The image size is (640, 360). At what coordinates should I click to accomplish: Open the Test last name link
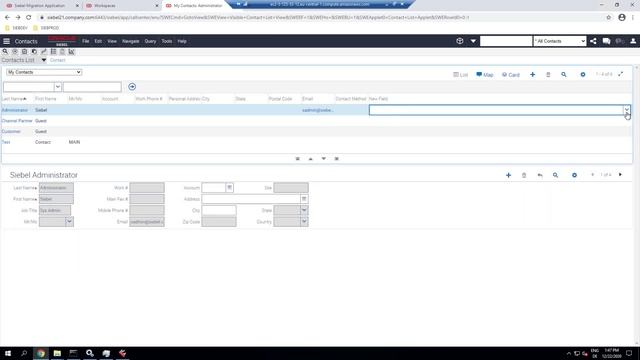6,142
